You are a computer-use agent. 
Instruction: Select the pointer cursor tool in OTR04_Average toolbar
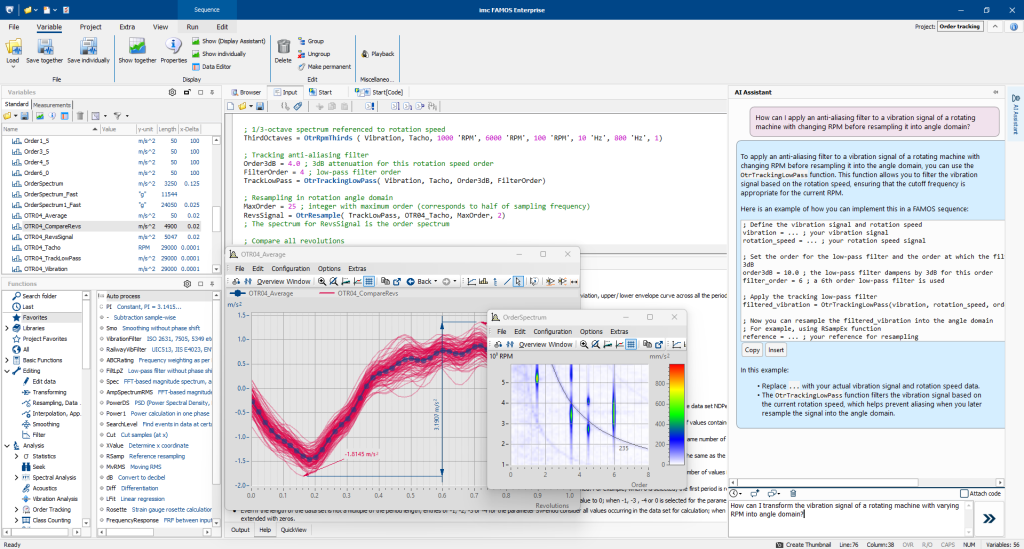point(518,281)
